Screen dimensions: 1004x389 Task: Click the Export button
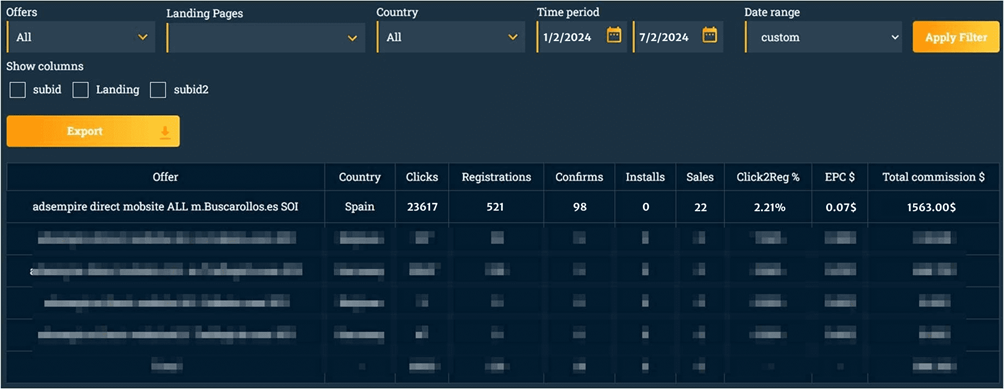coord(93,131)
